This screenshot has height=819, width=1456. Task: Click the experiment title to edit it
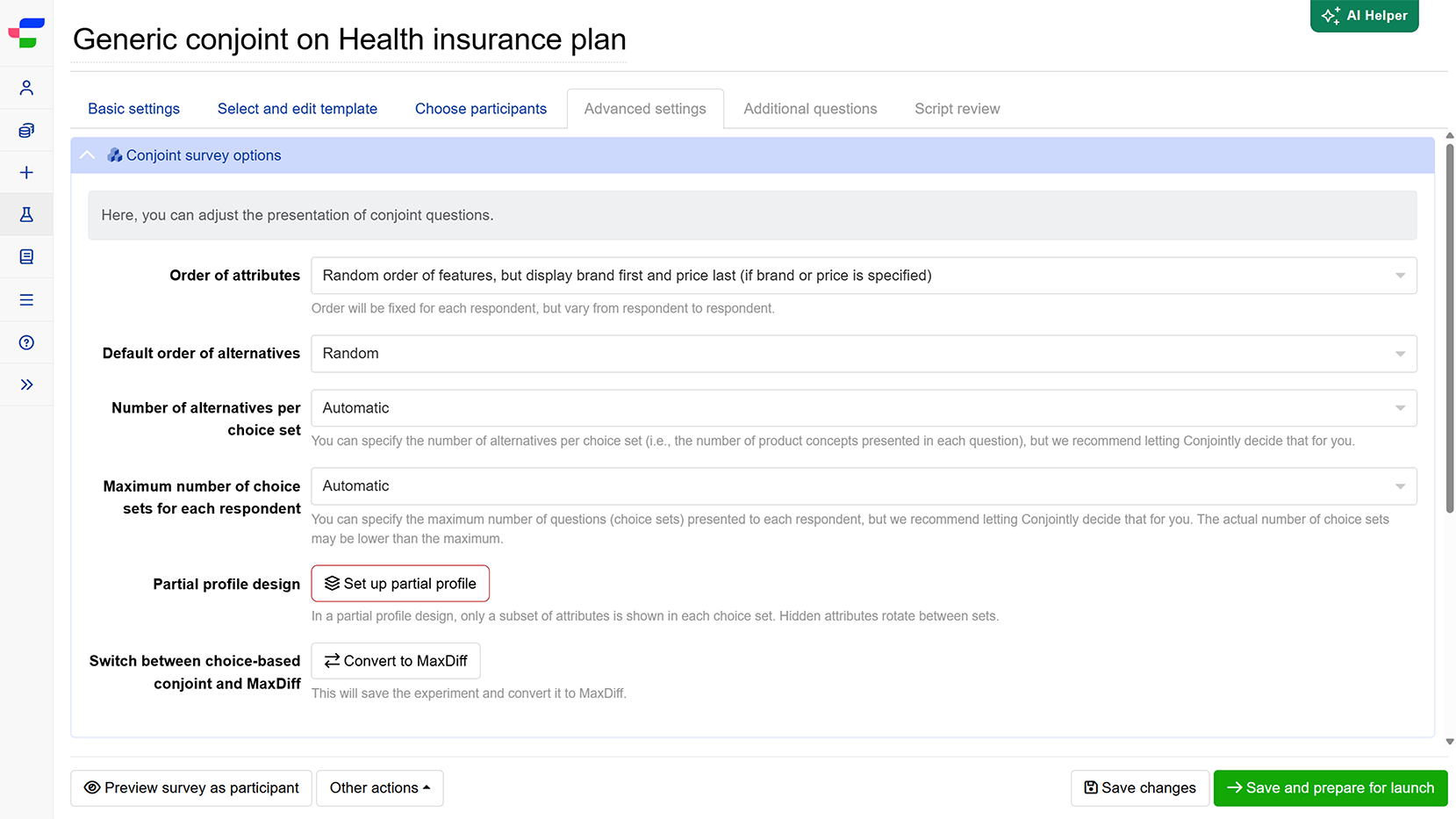click(x=349, y=40)
